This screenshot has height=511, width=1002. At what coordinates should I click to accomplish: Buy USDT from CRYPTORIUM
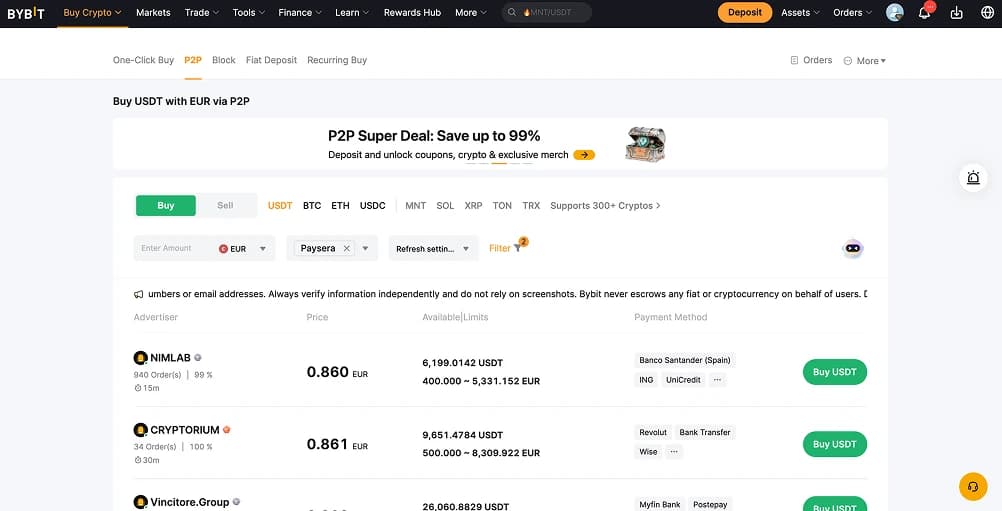coord(835,444)
